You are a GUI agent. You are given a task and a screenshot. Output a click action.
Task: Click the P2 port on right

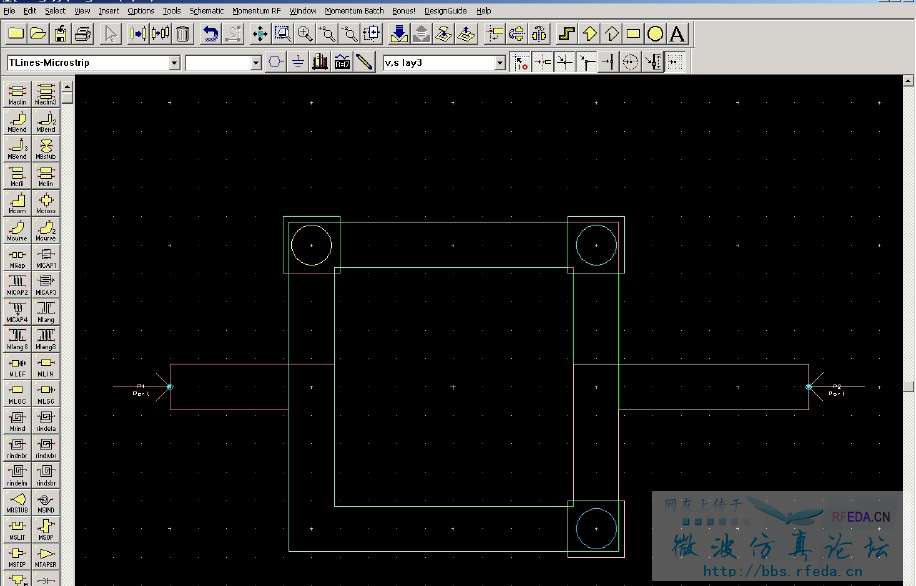809,387
